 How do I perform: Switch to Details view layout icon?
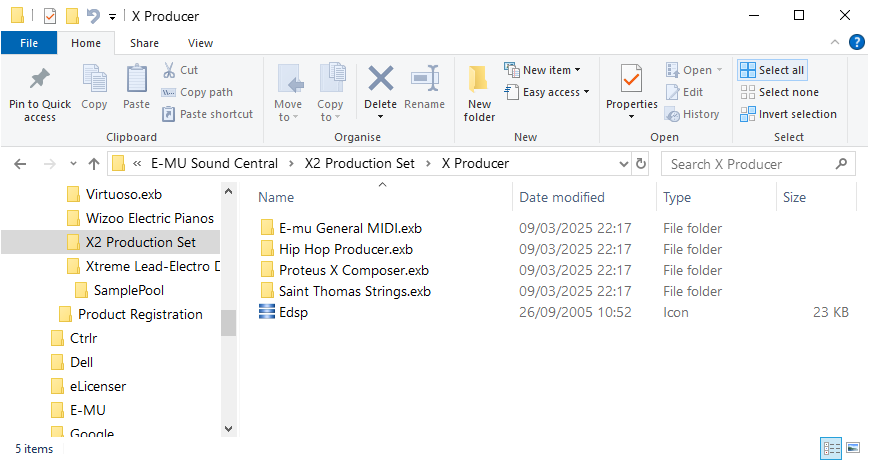coord(831,448)
